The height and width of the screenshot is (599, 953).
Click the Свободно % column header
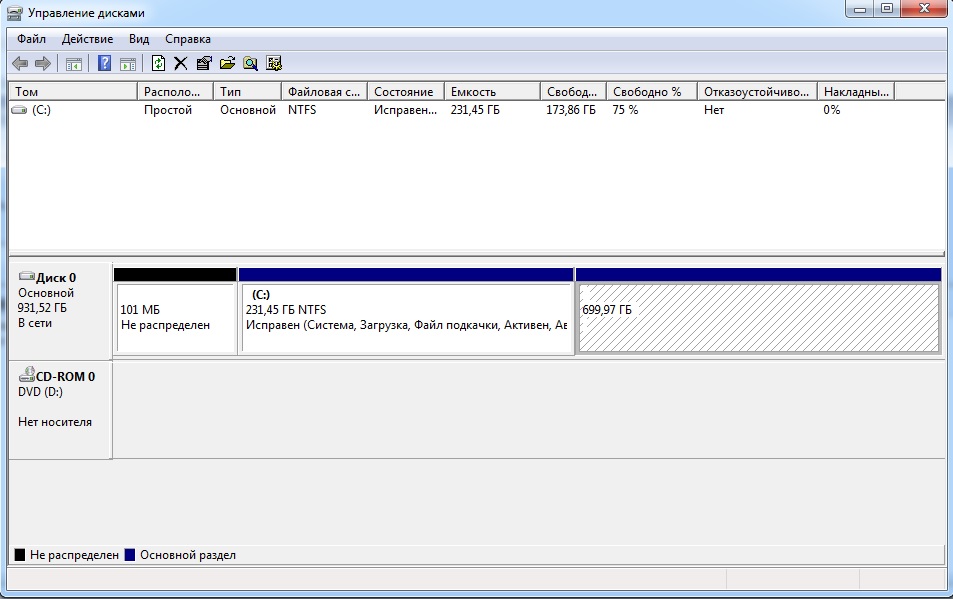pyautogui.click(x=650, y=92)
